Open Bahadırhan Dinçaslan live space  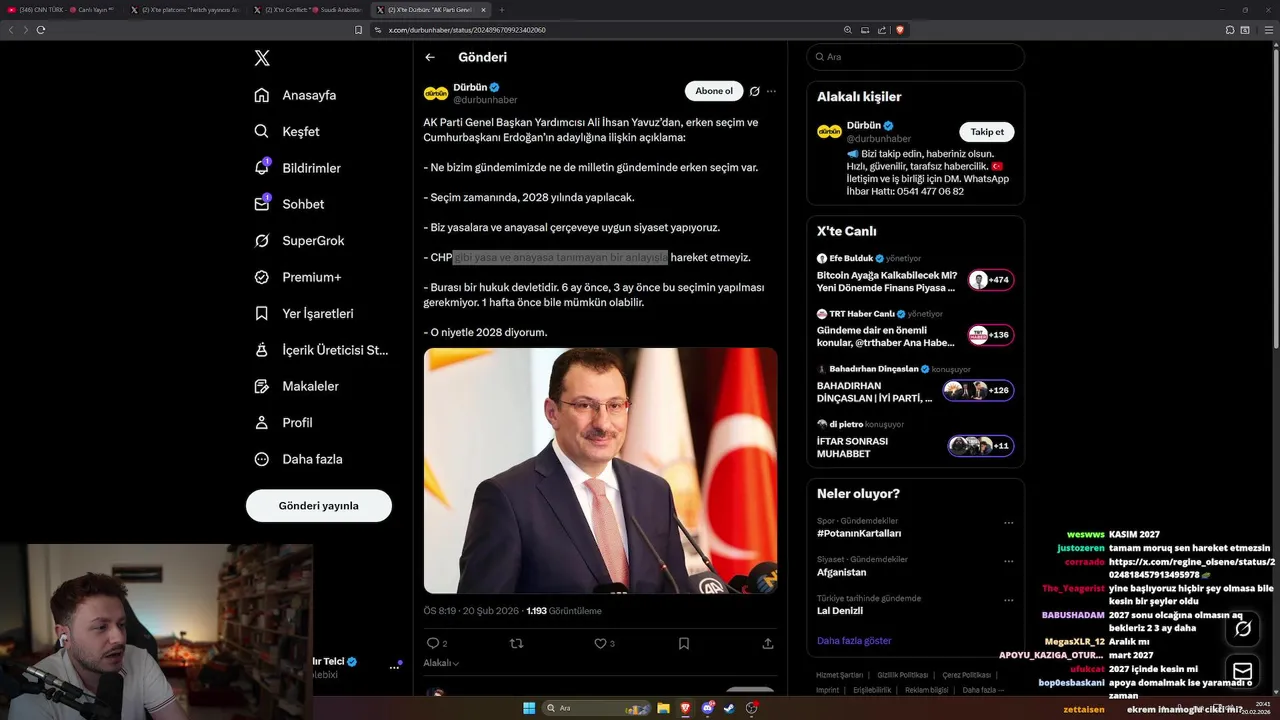(915, 385)
